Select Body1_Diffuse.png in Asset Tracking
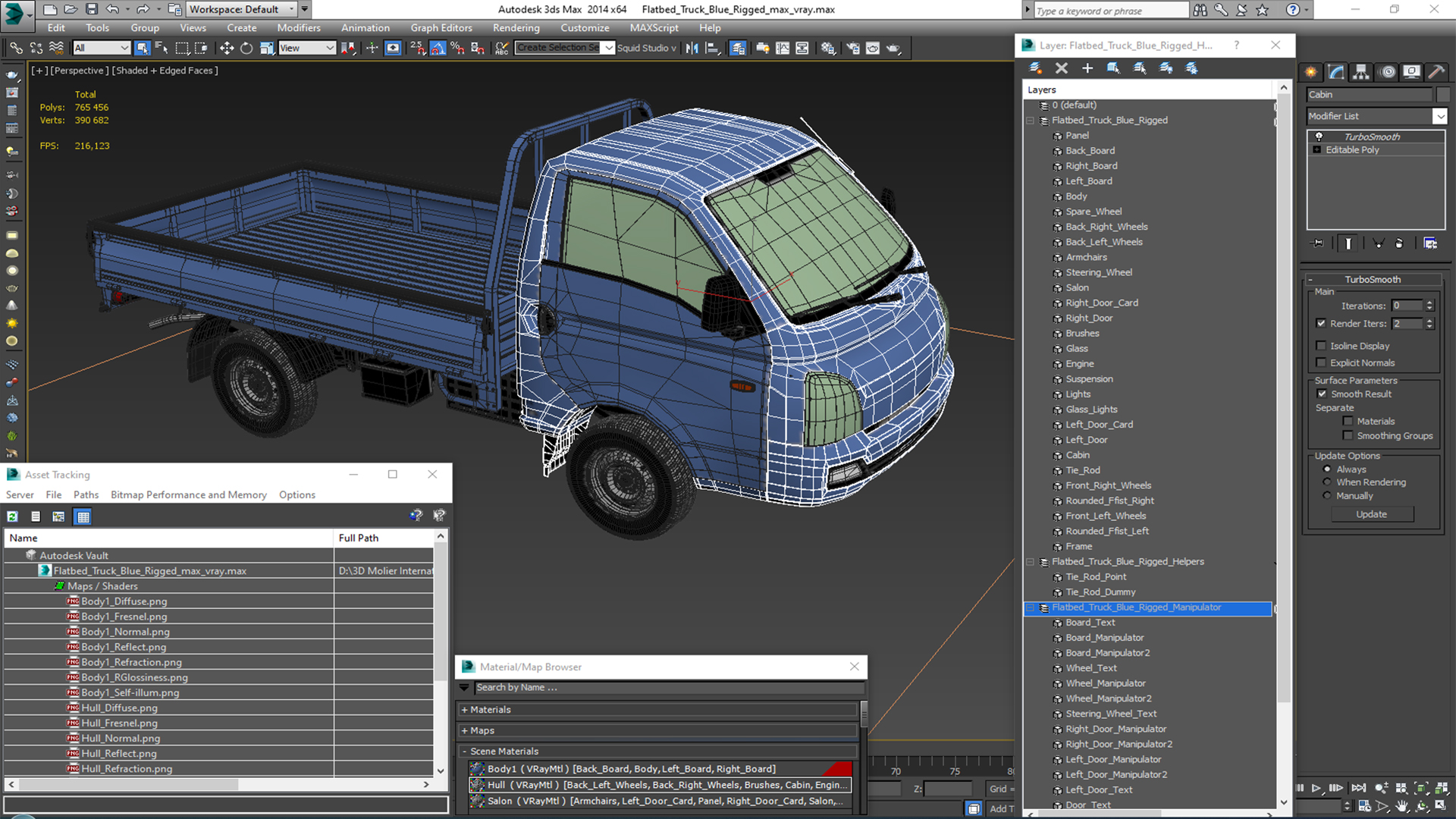This screenshot has height=819, width=1456. [124, 601]
